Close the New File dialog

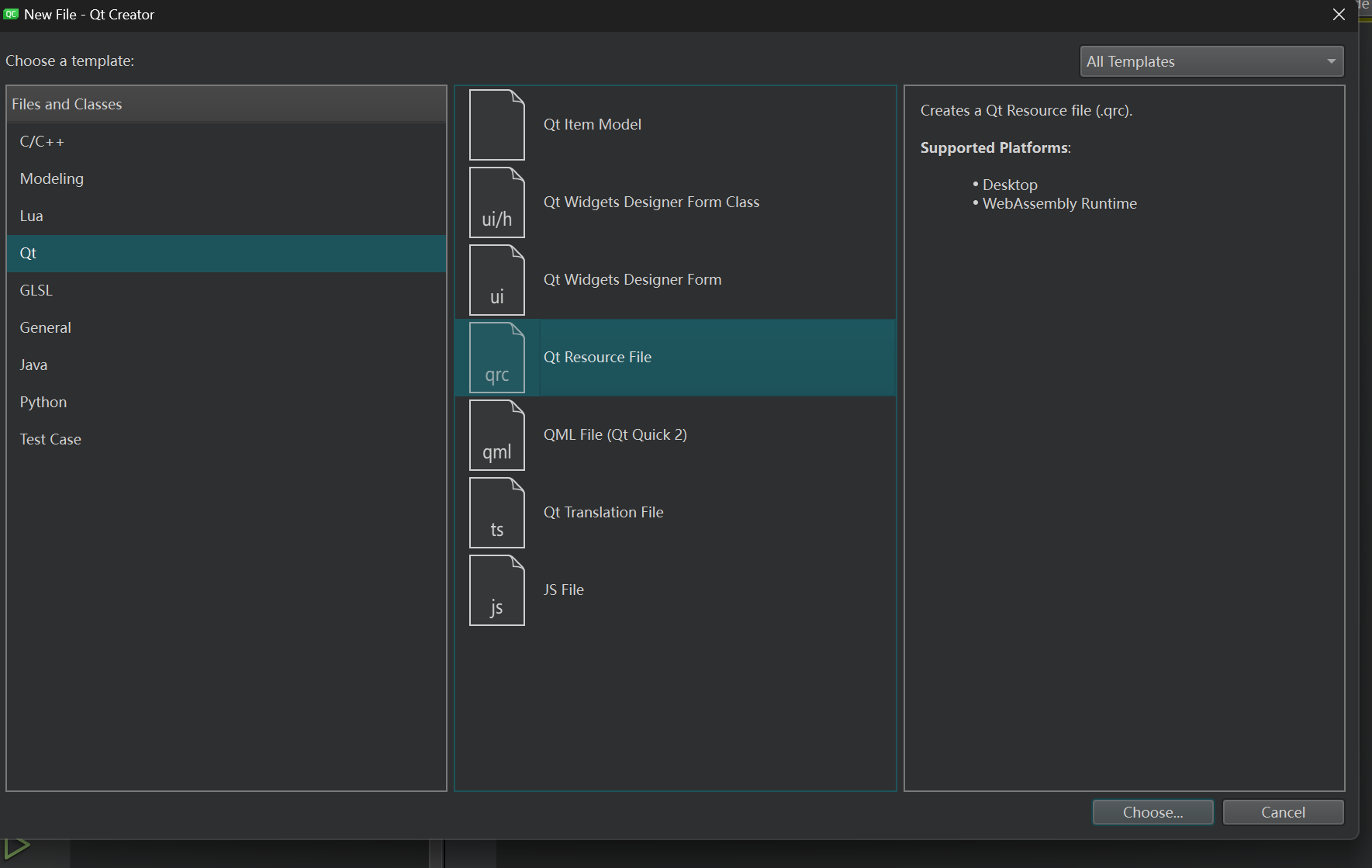click(1339, 15)
